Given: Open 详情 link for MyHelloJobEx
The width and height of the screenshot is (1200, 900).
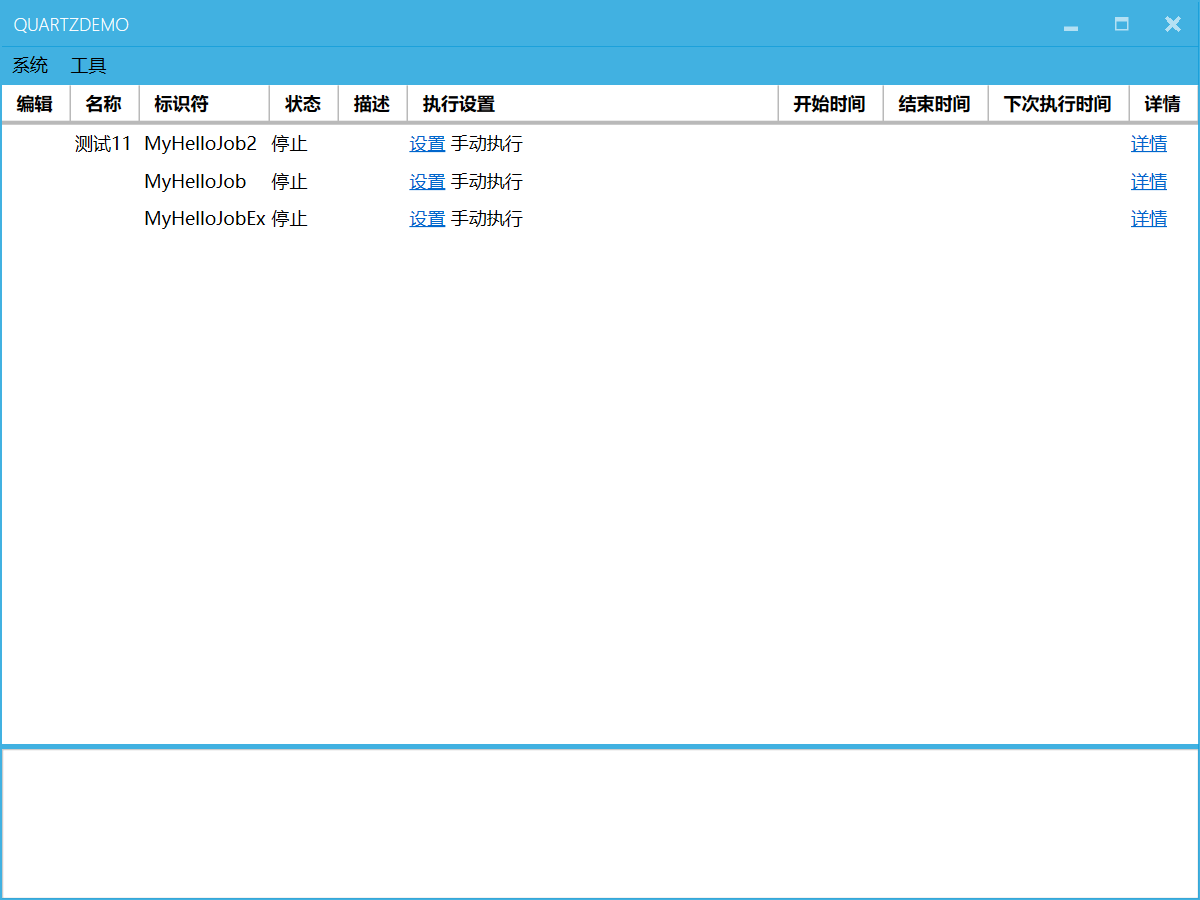Looking at the screenshot, I should [x=1149, y=219].
